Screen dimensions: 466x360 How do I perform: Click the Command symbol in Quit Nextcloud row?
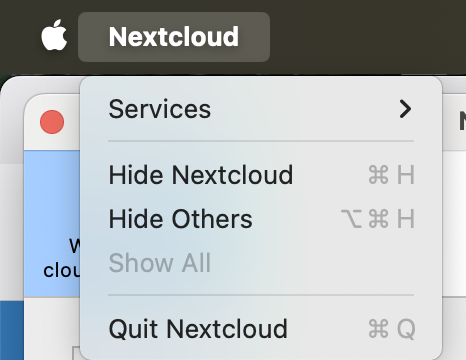379,329
